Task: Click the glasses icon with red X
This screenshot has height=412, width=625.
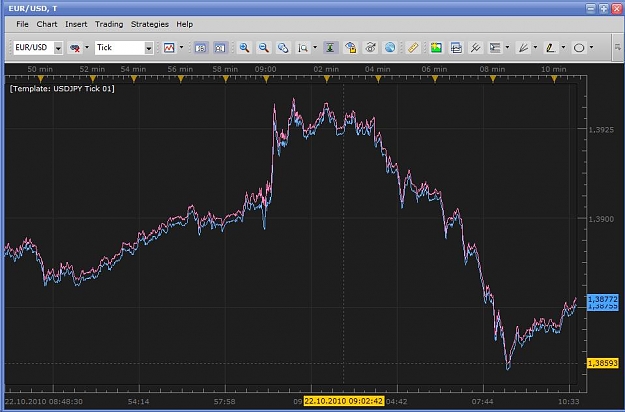Action: pyautogui.click(x=75, y=48)
